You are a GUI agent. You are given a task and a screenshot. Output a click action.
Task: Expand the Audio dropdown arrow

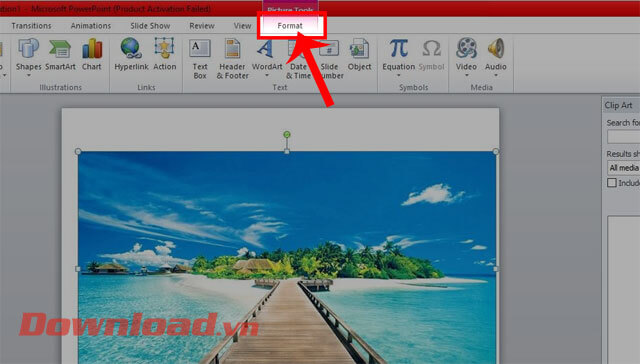coord(496,75)
